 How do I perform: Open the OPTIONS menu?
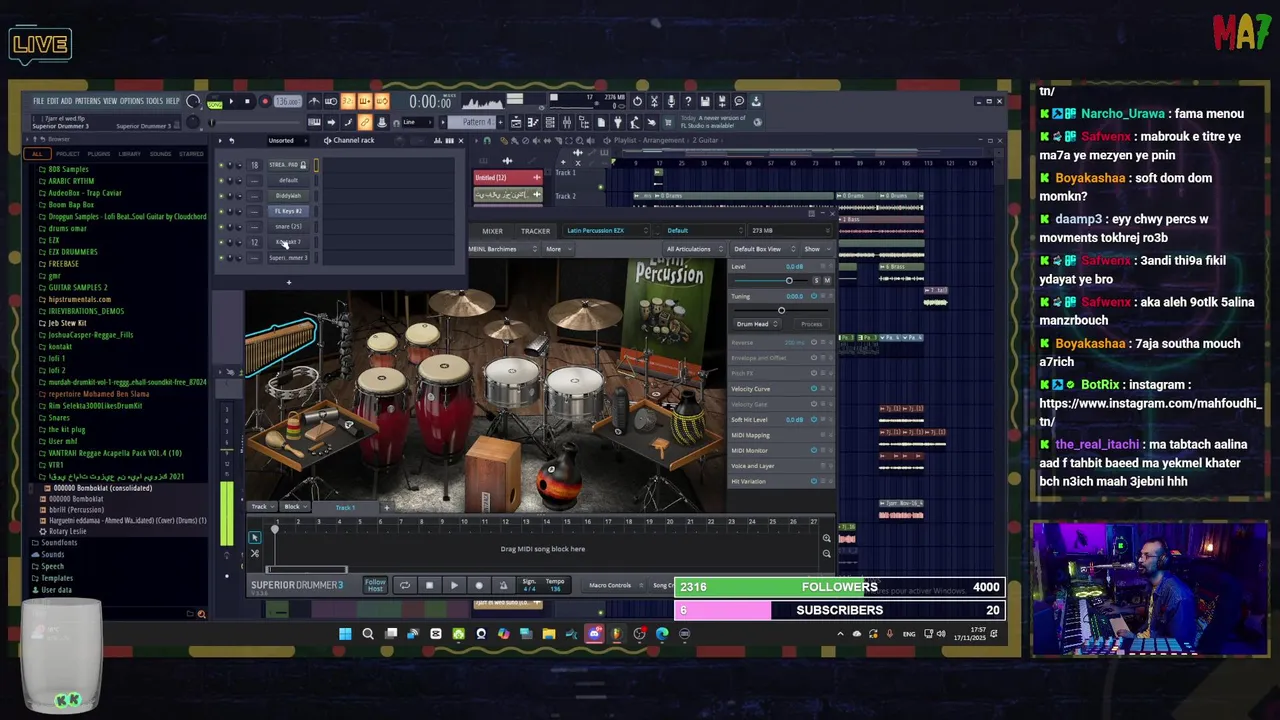[132, 101]
